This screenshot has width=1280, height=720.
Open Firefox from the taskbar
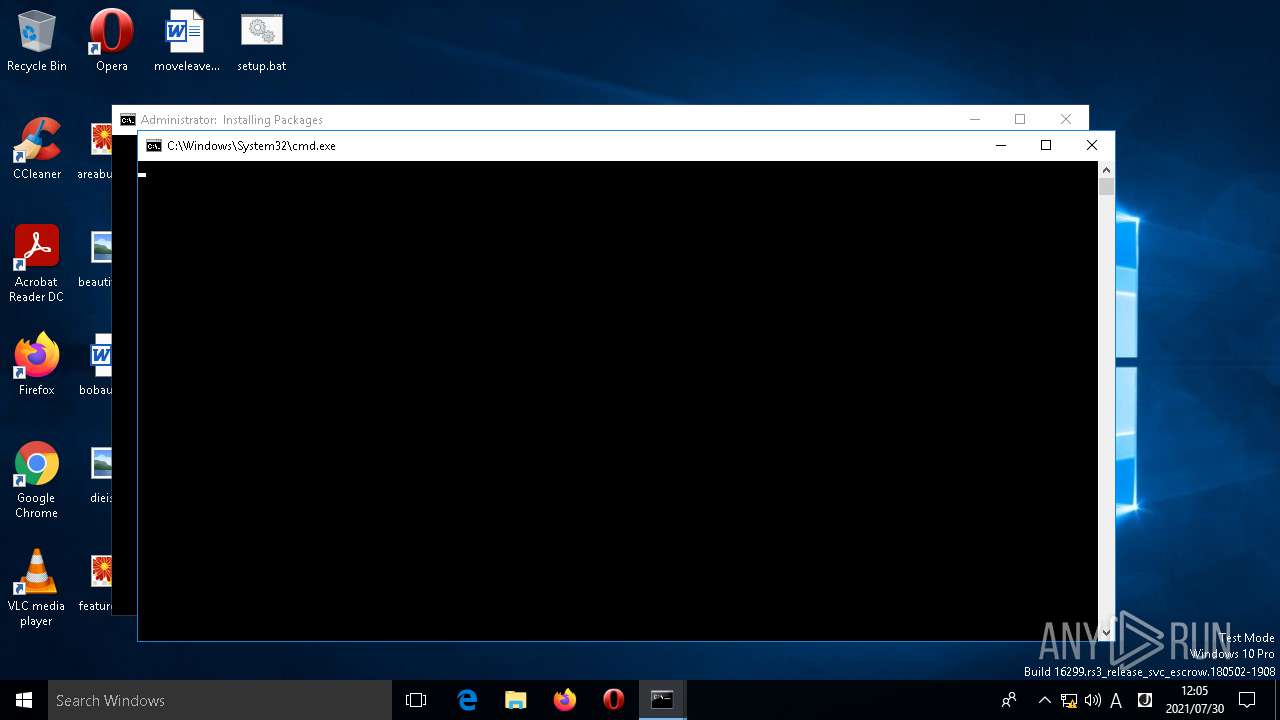(565, 700)
